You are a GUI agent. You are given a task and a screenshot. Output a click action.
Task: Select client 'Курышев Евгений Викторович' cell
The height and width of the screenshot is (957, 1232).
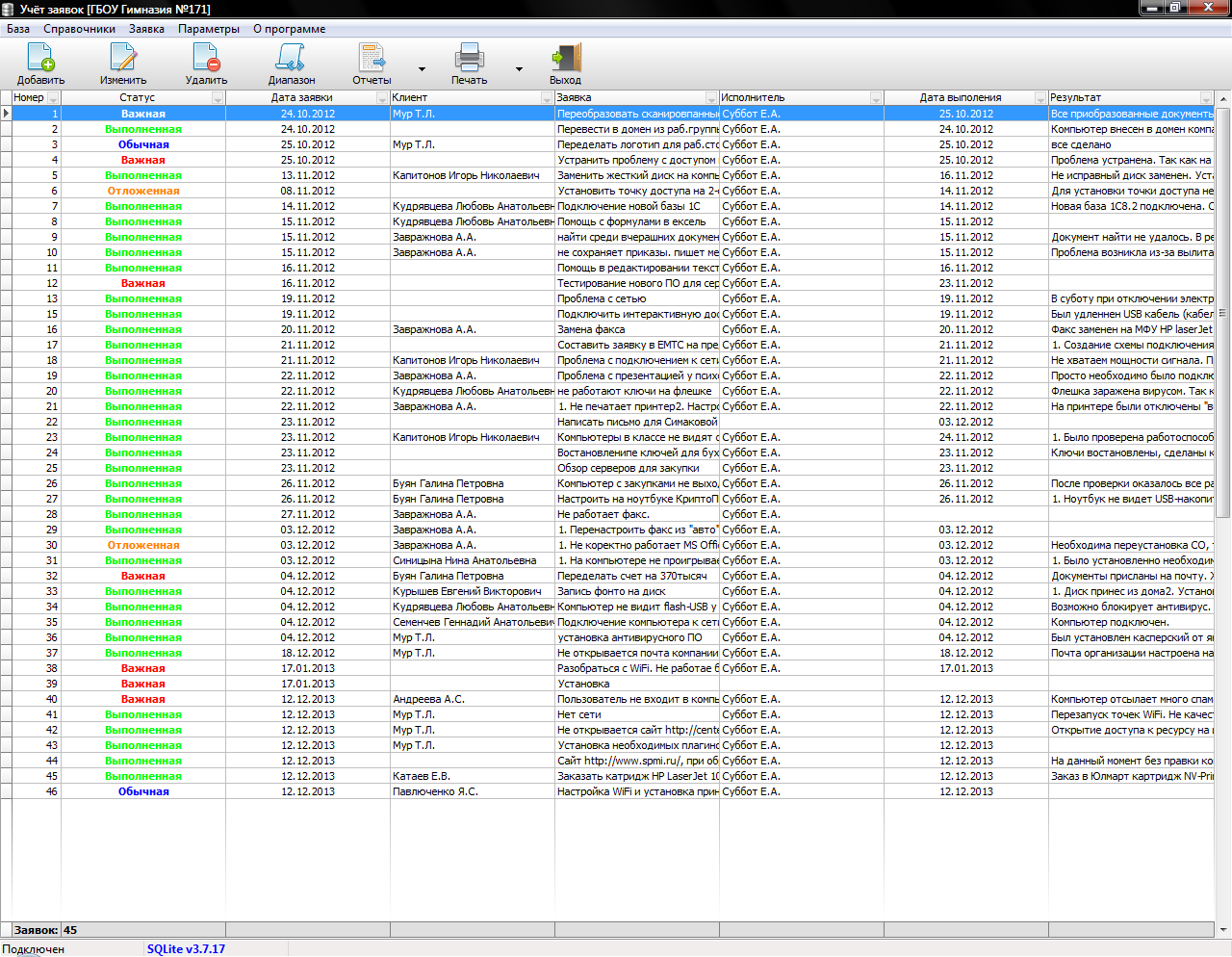click(x=473, y=591)
